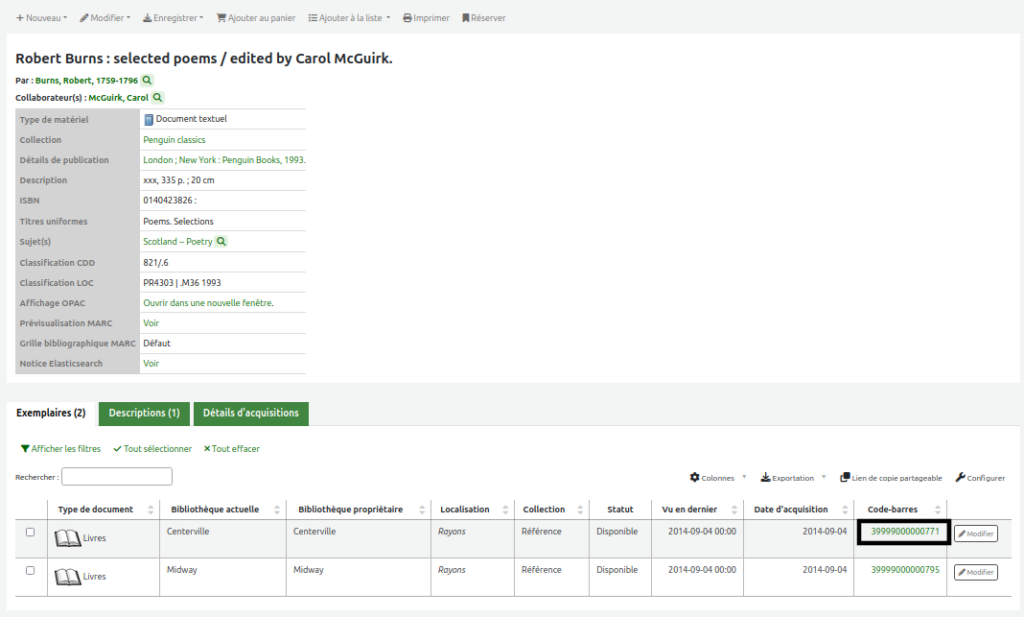Expand the Nouveau dropdown menu

coord(42,18)
